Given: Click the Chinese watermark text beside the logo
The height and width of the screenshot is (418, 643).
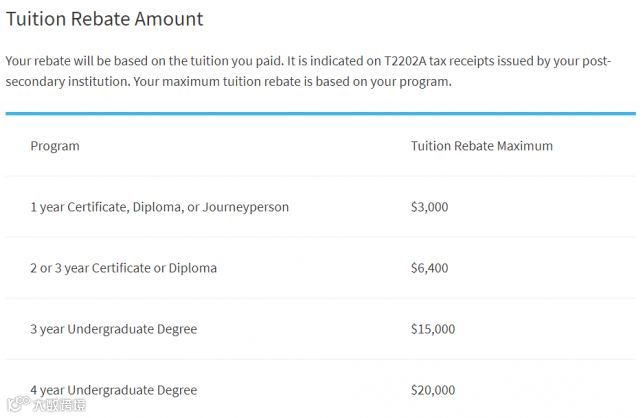Looking at the screenshot, I should pyautogui.click(x=57, y=406).
